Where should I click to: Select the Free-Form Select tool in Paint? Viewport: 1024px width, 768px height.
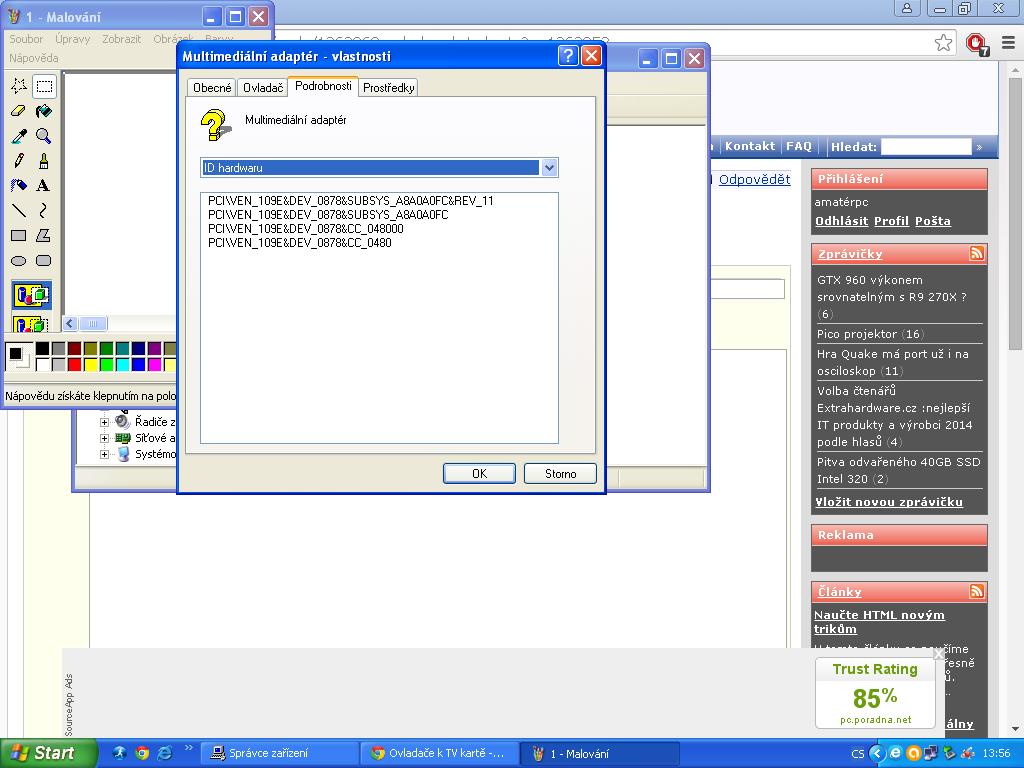pyautogui.click(x=19, y=86)
